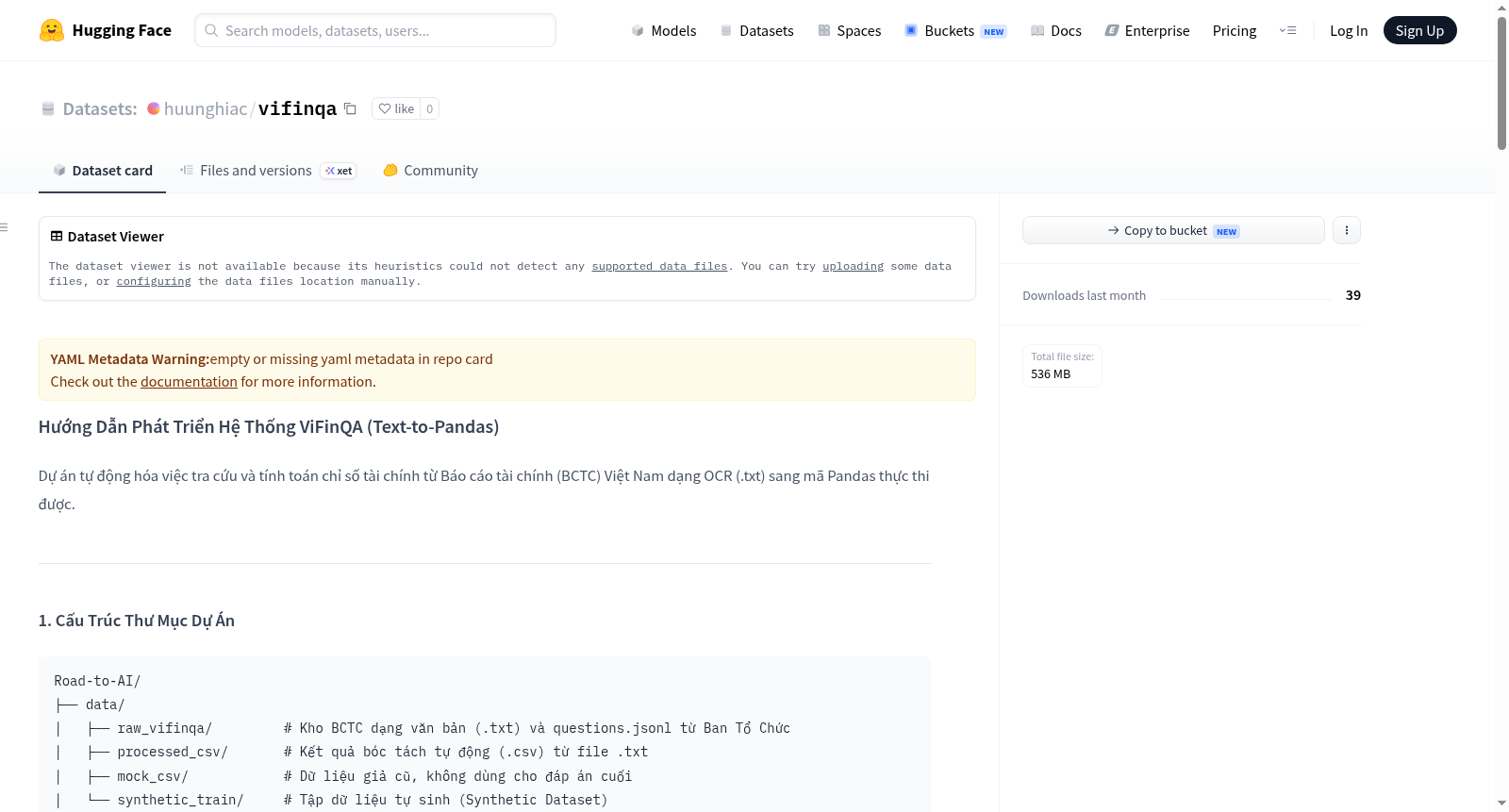Click the Dataset Viewer table icon
Image resolution: width=1509 pixels, height=812 pixels.
57,237
